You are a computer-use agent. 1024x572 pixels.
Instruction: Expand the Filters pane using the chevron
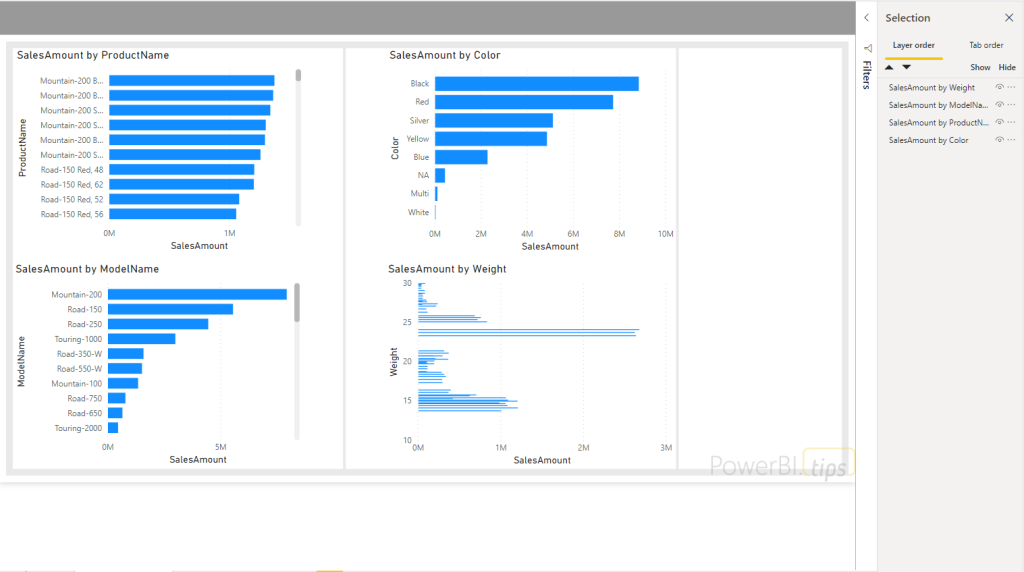tap(866, 18)
